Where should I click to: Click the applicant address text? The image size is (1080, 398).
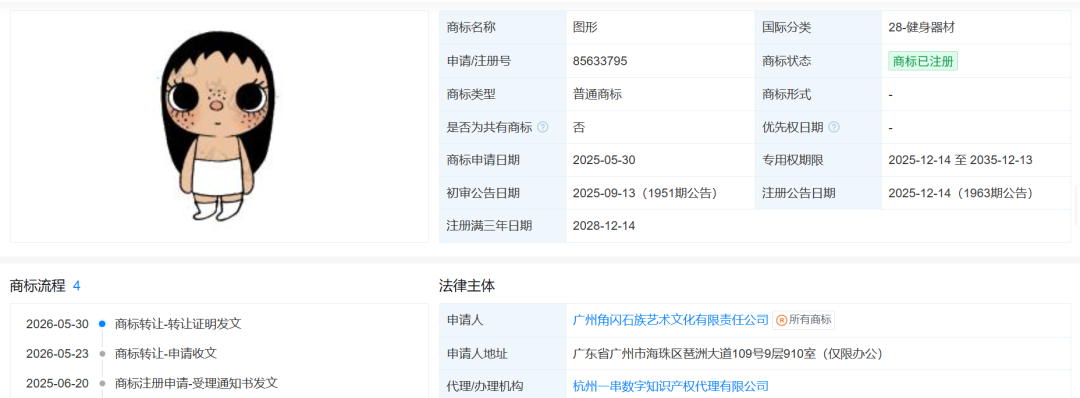click(x=728, y=354)
